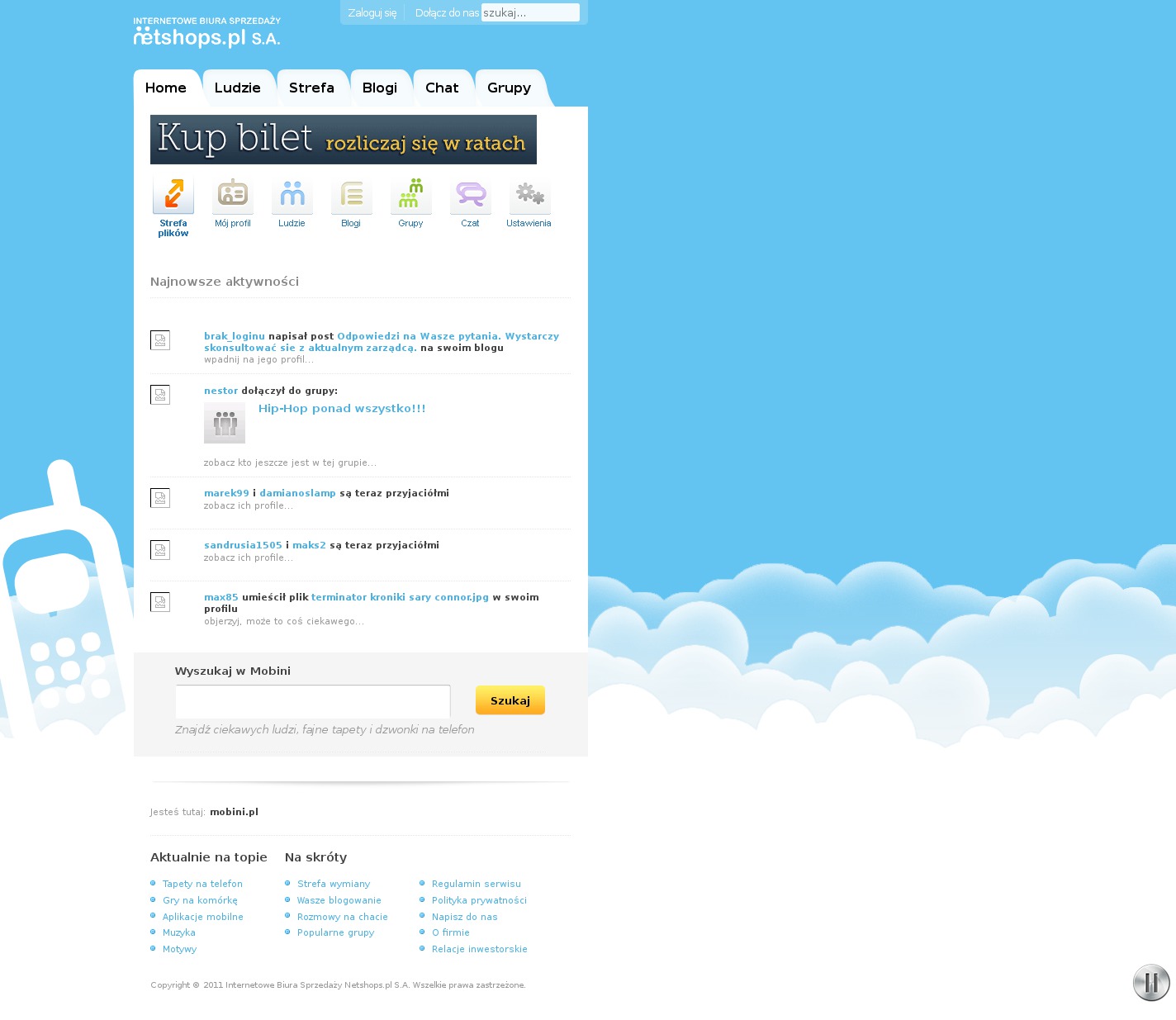Click the Relacje inwestorskie link
1176x1020 pixels.
pyautogui.click(x=480, y=949)
